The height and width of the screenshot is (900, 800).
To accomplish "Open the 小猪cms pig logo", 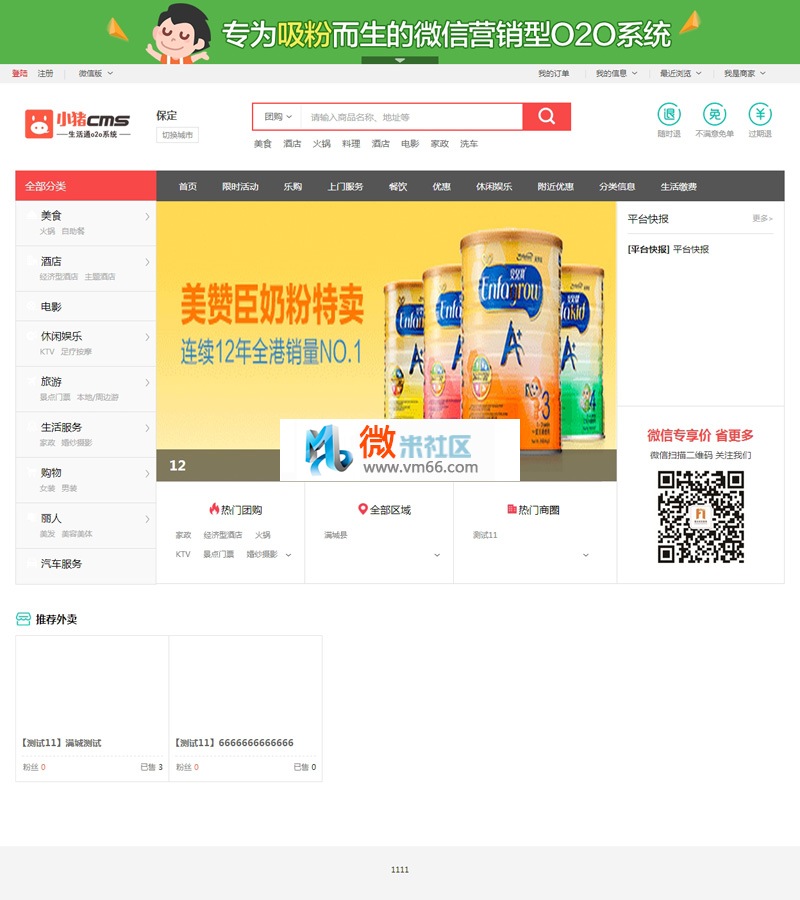I will click(x=77, y=124).
